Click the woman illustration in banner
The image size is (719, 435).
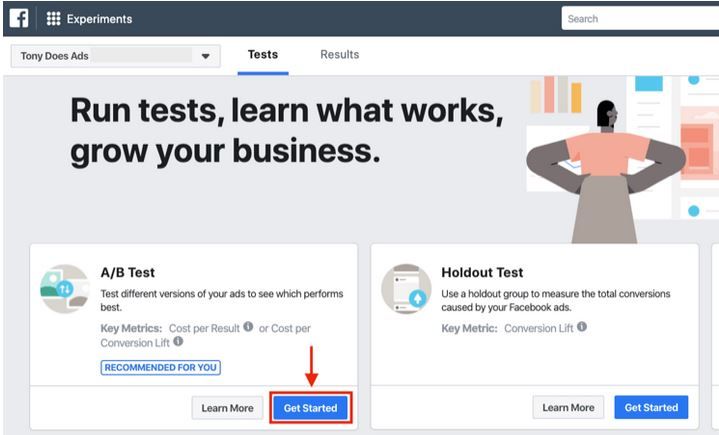(605, 172)
